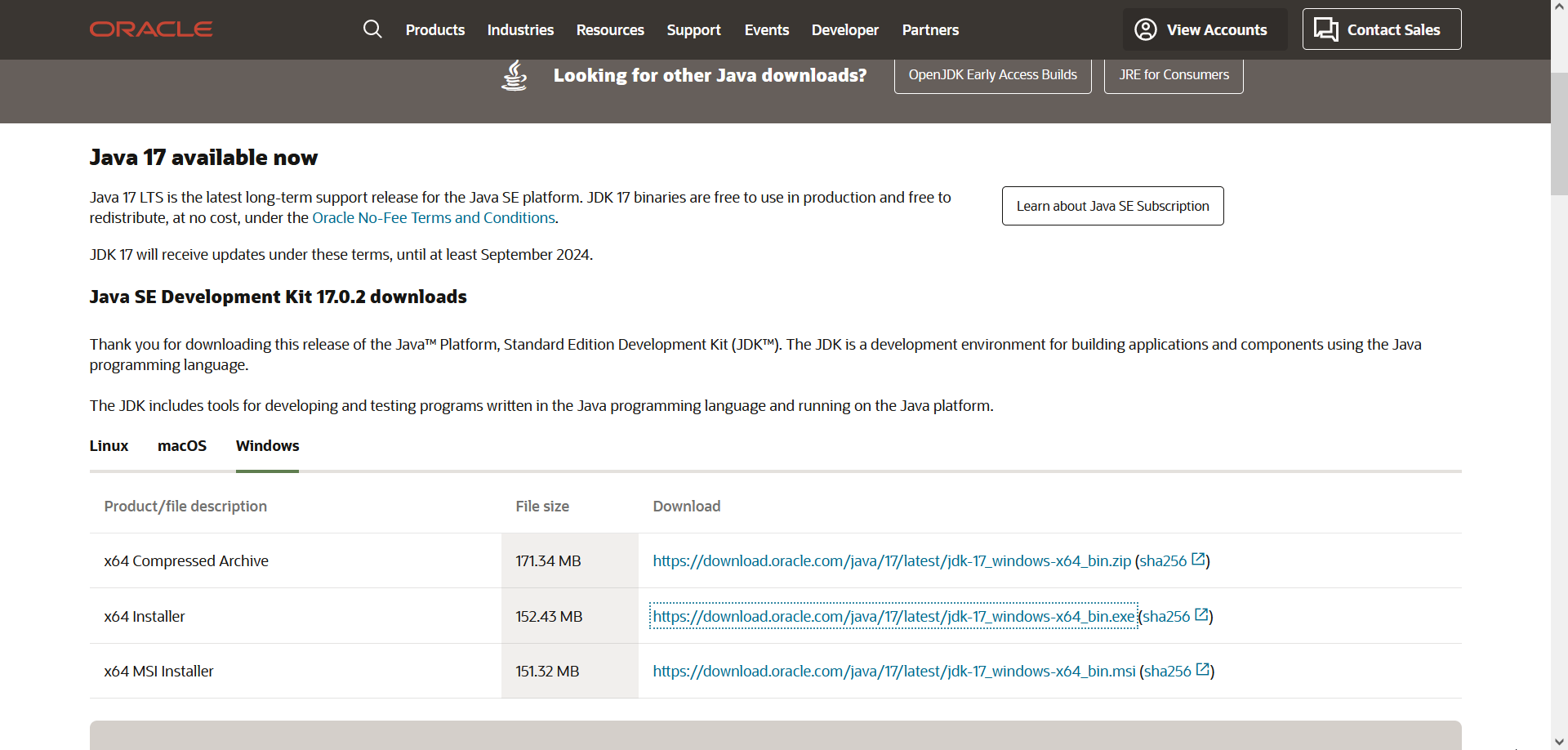Open OpenJDK Early Access Builds

(x=993, y=75)
